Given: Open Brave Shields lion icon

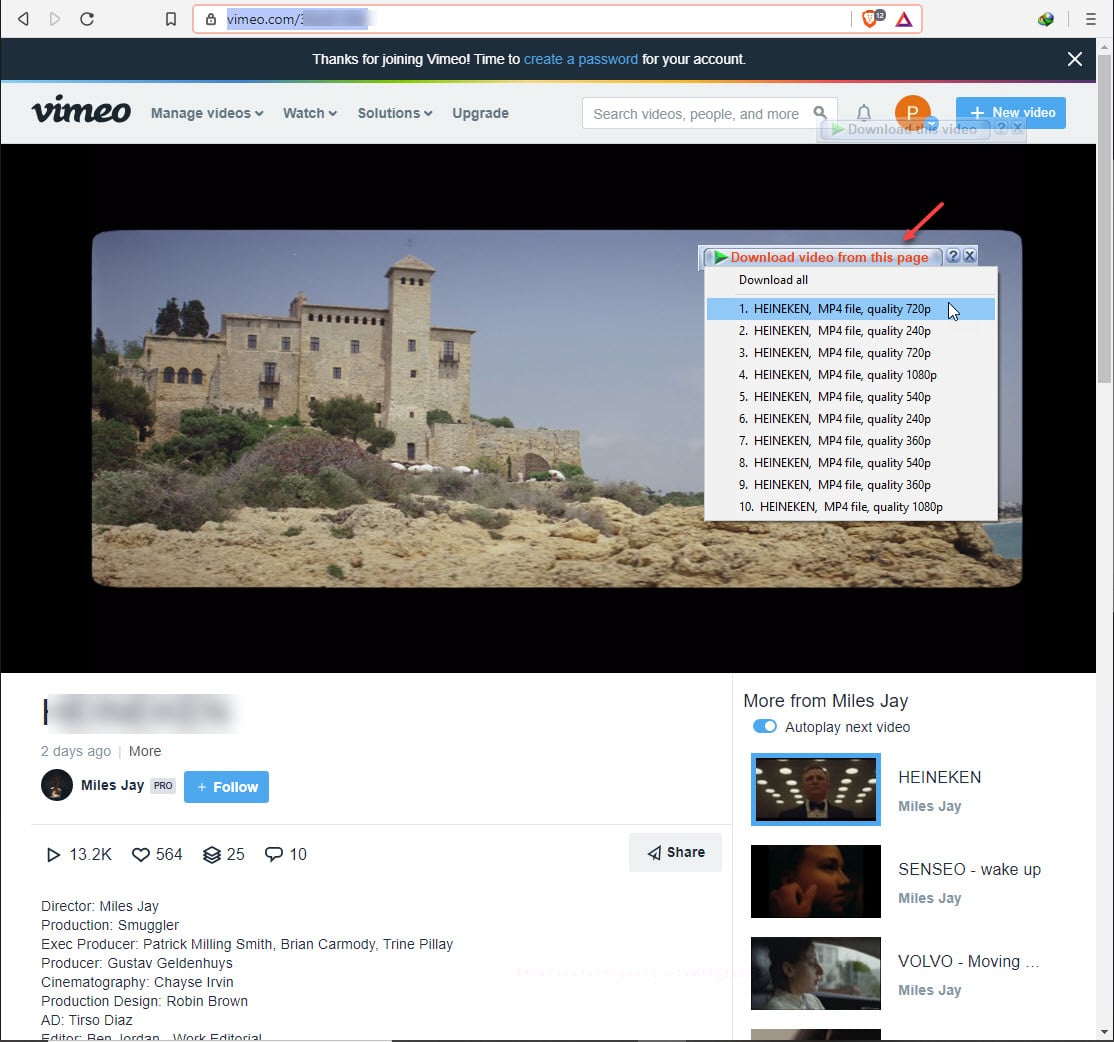Looking at the screenshot, I should pyautogui.click(x=872, y=18).
